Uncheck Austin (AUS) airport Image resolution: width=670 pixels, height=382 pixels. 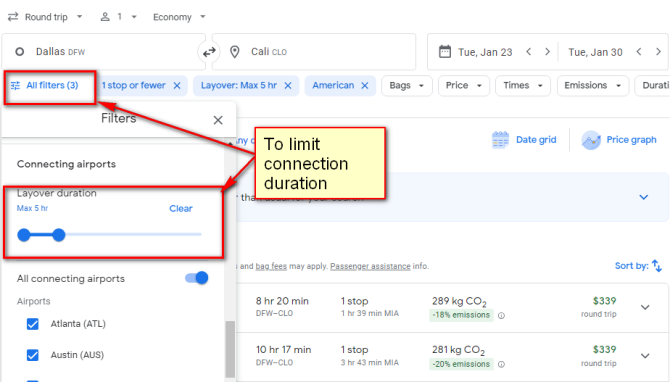pos(32,355)
